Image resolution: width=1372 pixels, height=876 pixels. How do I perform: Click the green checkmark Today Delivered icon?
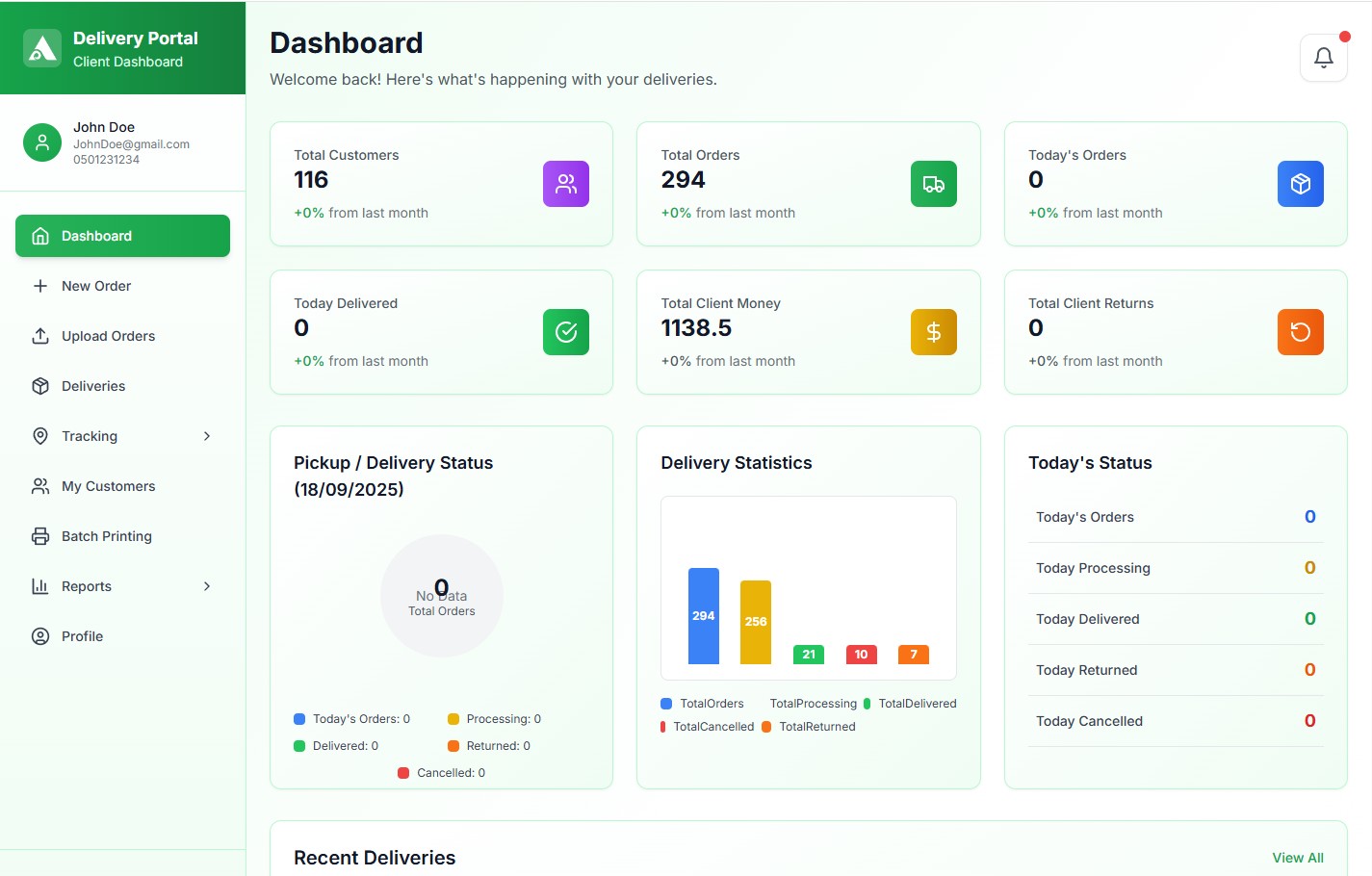[x=566, y=332]
